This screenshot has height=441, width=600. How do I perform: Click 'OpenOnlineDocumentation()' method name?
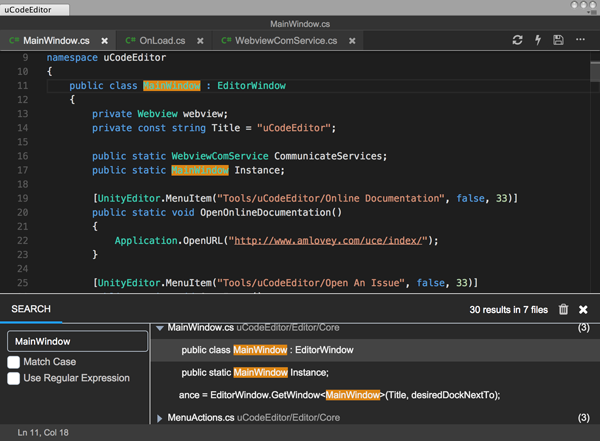tap(271, 212)
